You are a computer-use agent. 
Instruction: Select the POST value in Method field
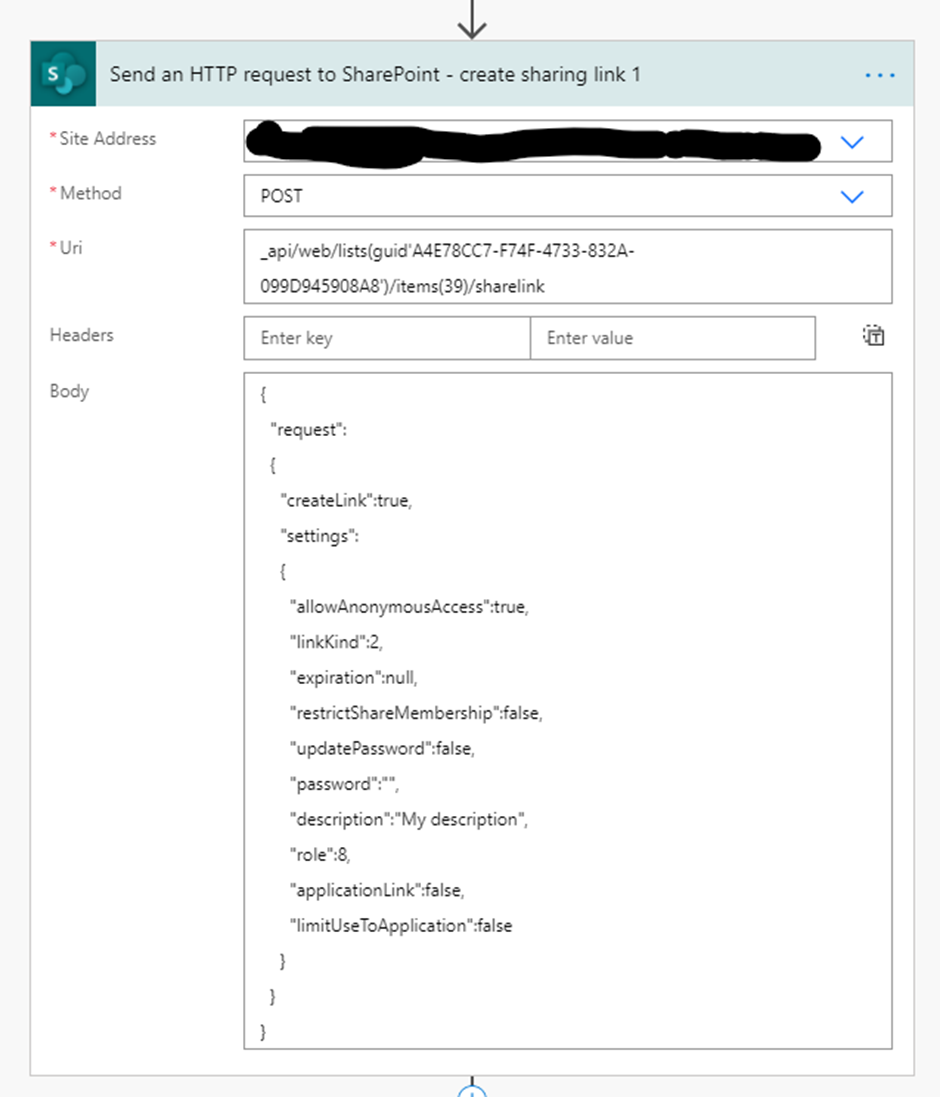282,197
